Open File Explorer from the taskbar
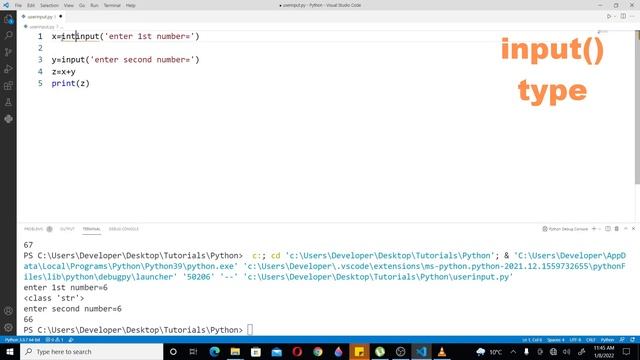Viewport: 640px width, 360px height. pos(235,351)
